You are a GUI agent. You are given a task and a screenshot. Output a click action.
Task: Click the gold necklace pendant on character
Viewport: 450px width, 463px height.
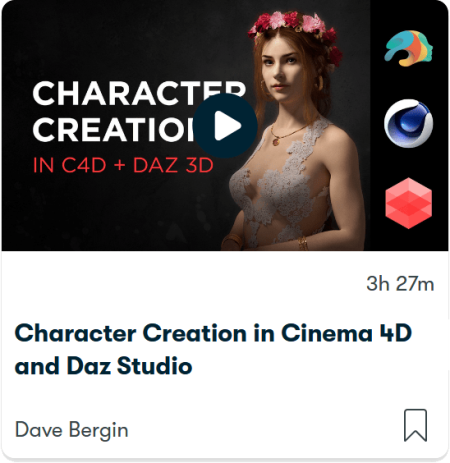[276, 141]
